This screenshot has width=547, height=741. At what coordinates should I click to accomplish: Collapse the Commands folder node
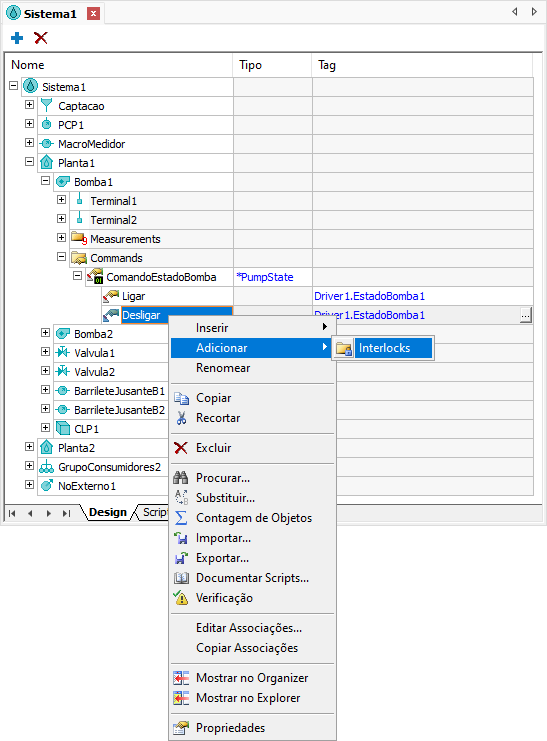(x=61, y=257)
